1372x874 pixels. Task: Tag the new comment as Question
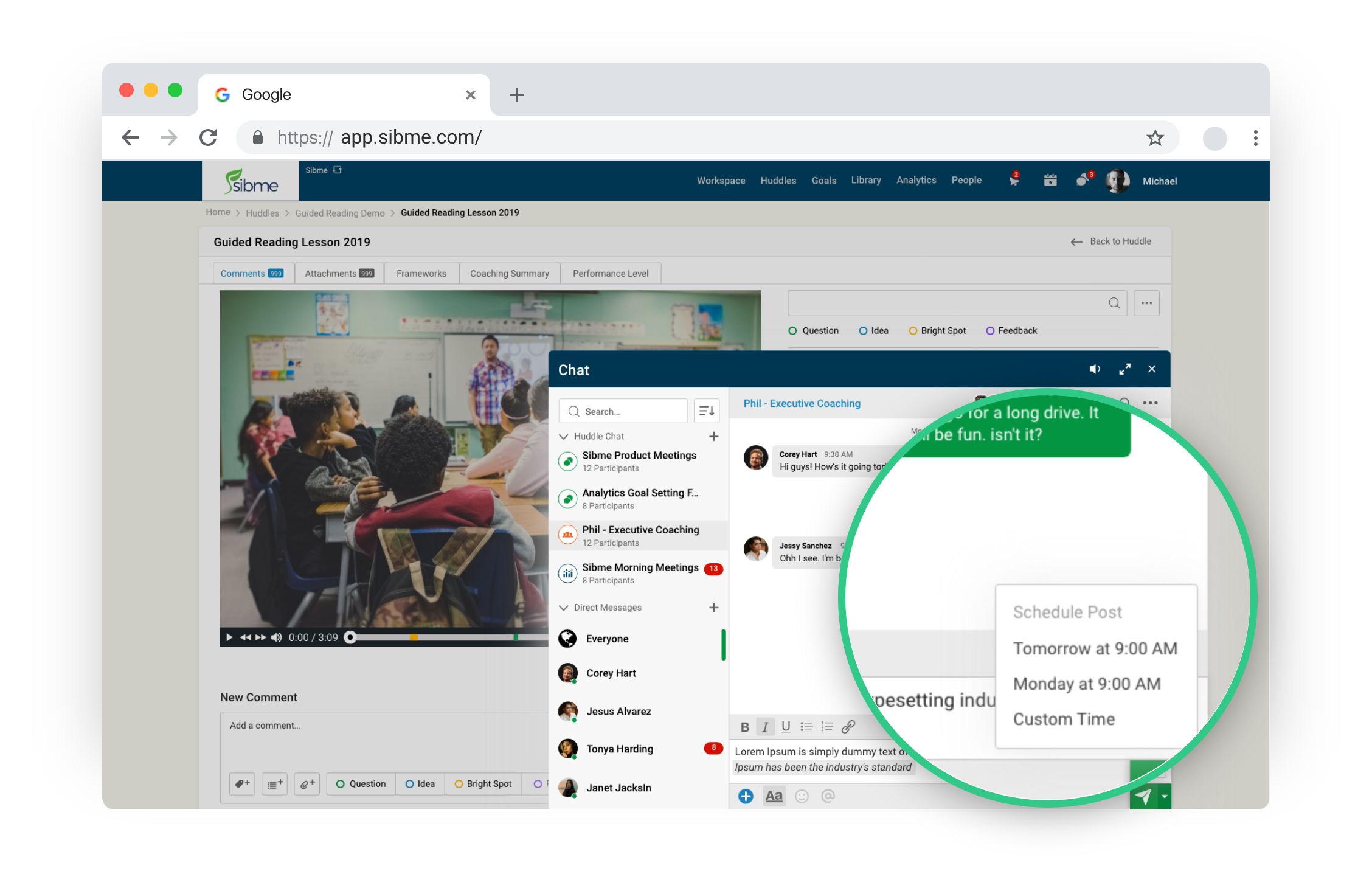pyautogui.click(x=361, y=784)
